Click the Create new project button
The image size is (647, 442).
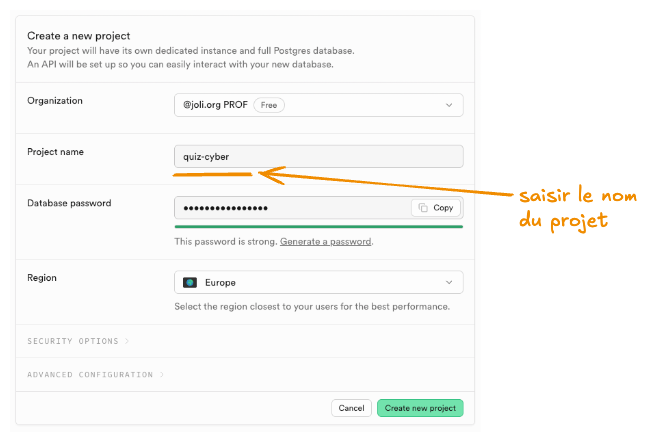420,408
